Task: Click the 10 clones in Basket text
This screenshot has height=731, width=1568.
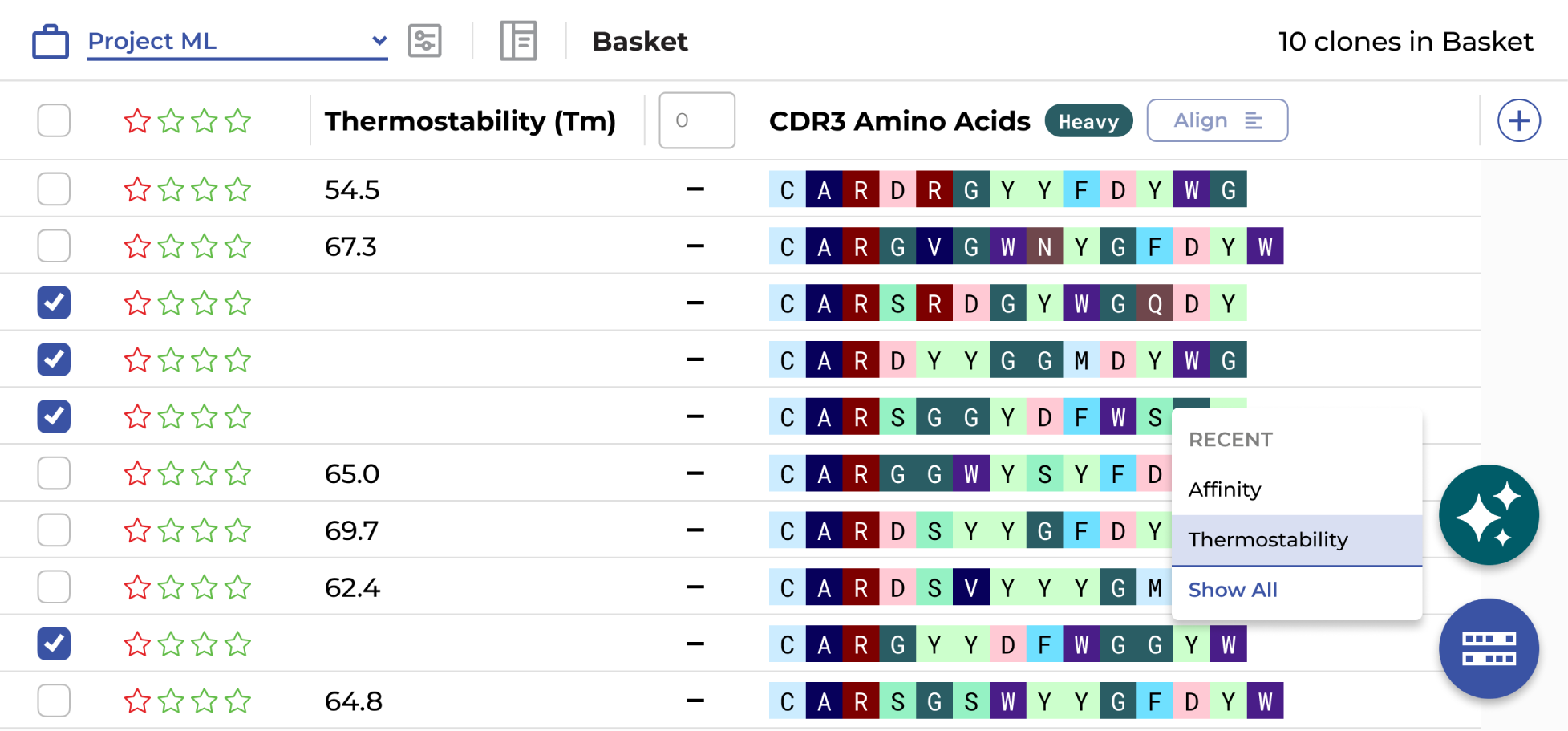Action: point(1405,42)
